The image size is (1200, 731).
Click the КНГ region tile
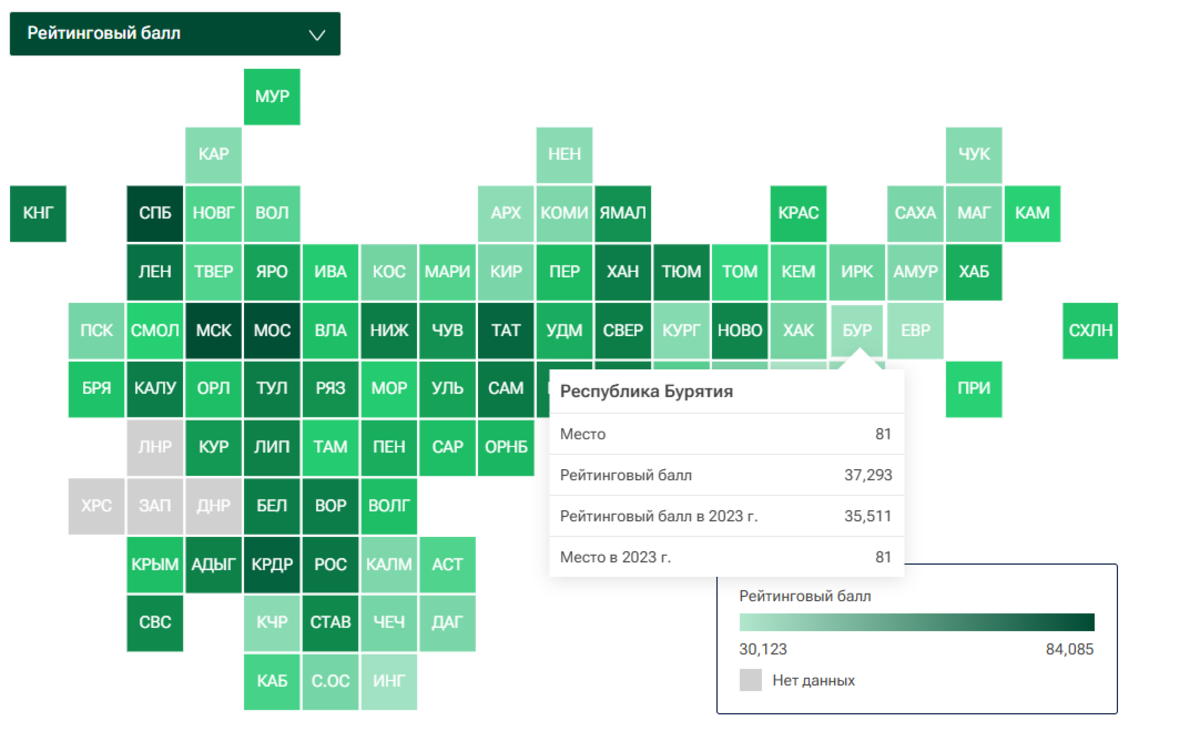pos(38,213)
